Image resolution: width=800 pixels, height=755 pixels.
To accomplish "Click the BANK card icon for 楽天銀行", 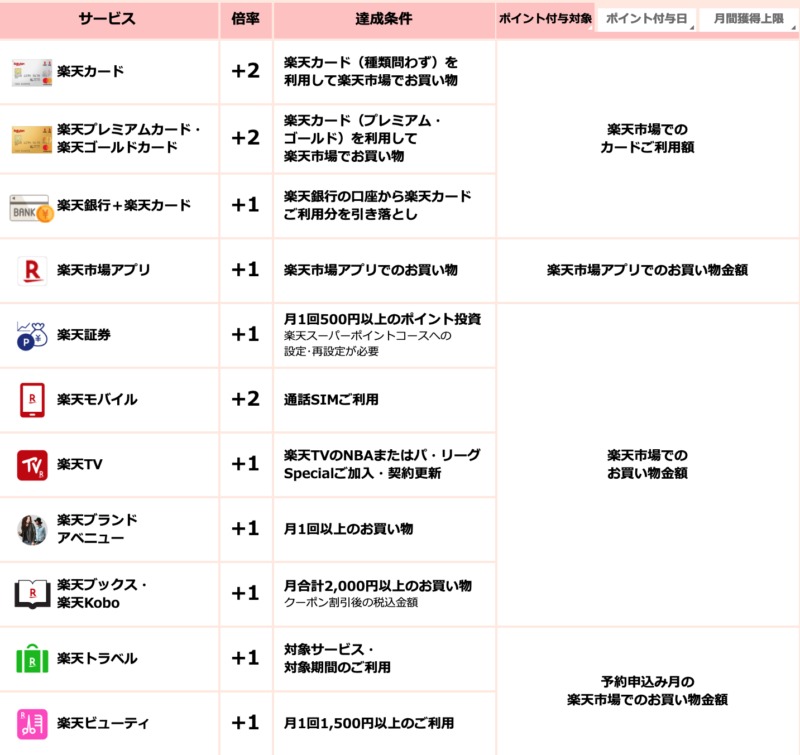I will (32, 208).
